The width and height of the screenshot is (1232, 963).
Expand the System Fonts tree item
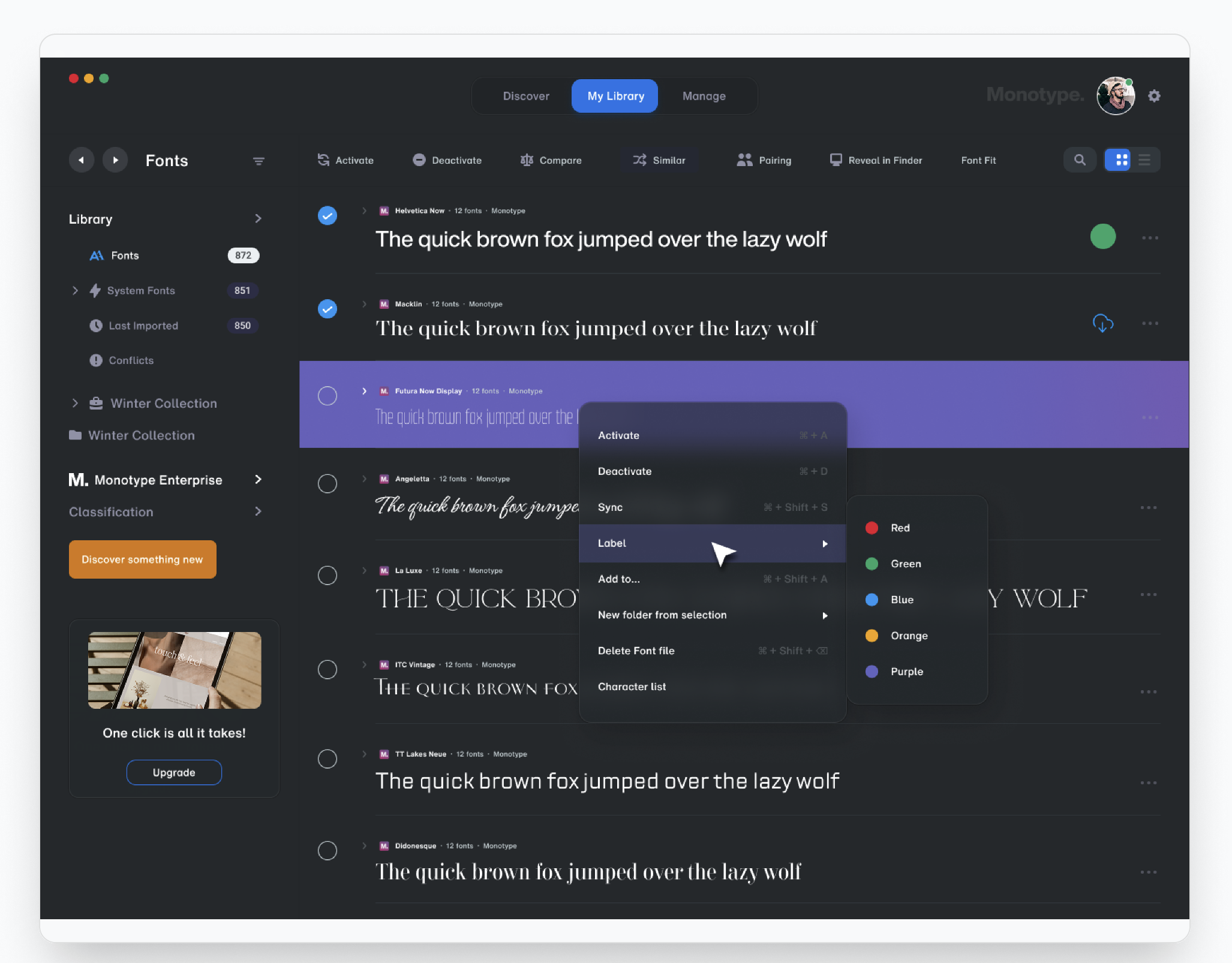tap(76, 291)
